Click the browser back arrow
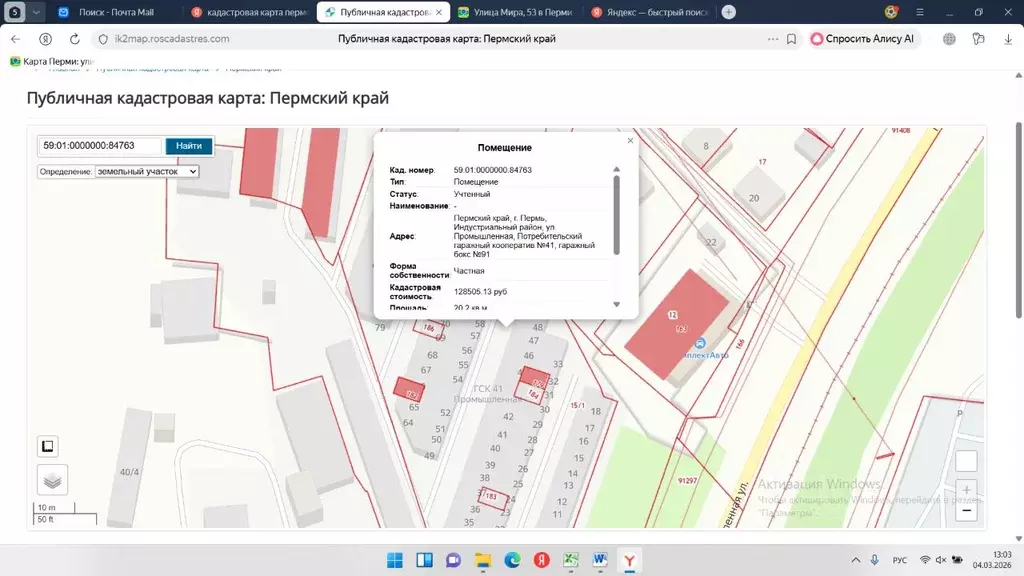 pyautogui.click(x=16, y=39)
